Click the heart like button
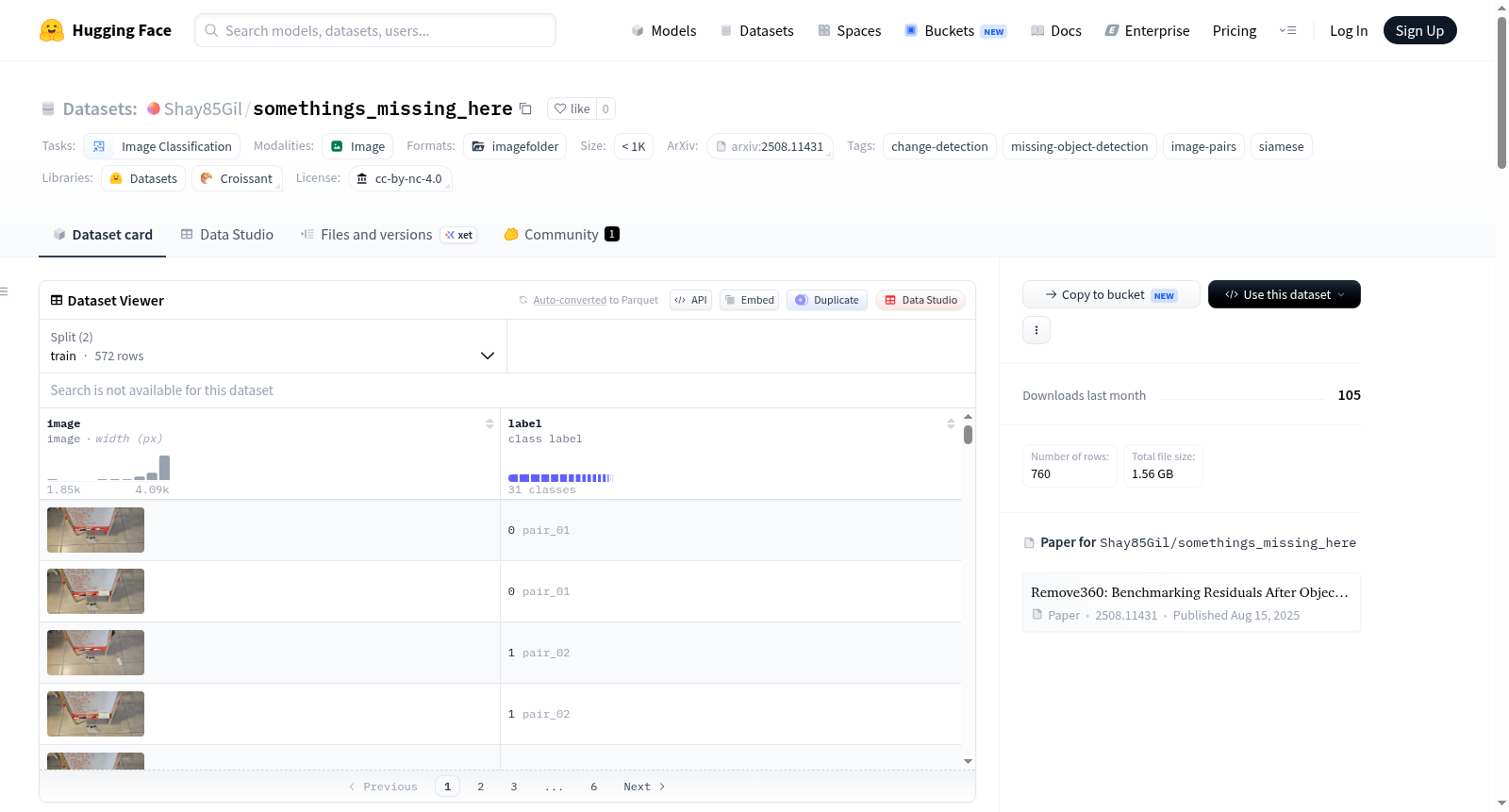Viewport: 1509px width, 812px height. pyautogui.click(x=572, y=108)
